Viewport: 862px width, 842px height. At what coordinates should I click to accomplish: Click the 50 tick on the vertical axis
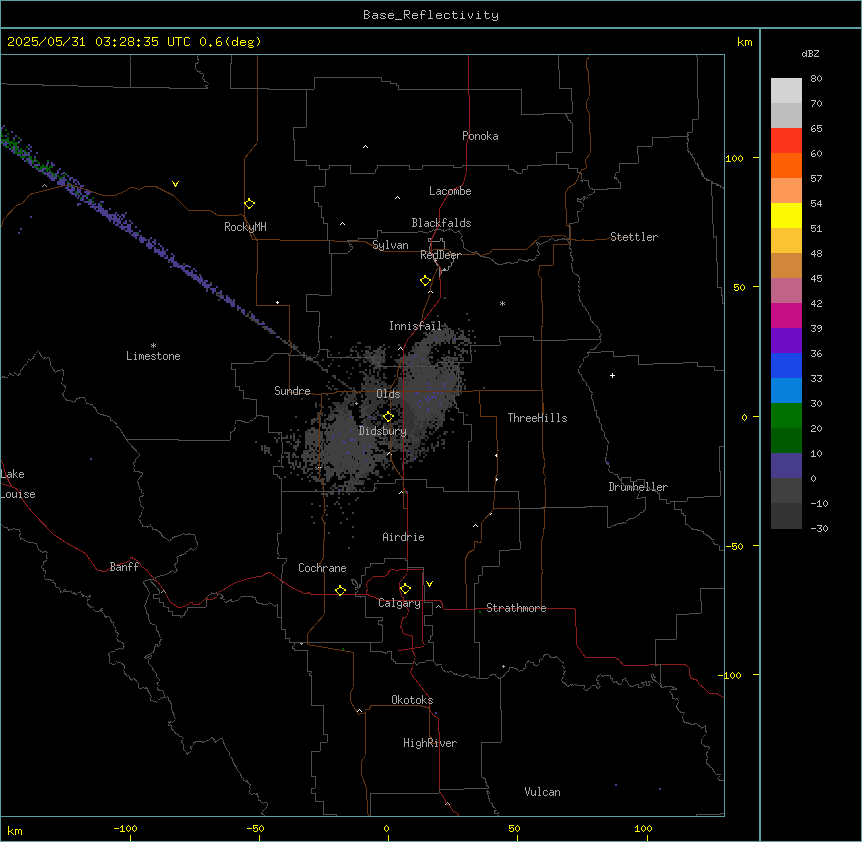[739, 287]
